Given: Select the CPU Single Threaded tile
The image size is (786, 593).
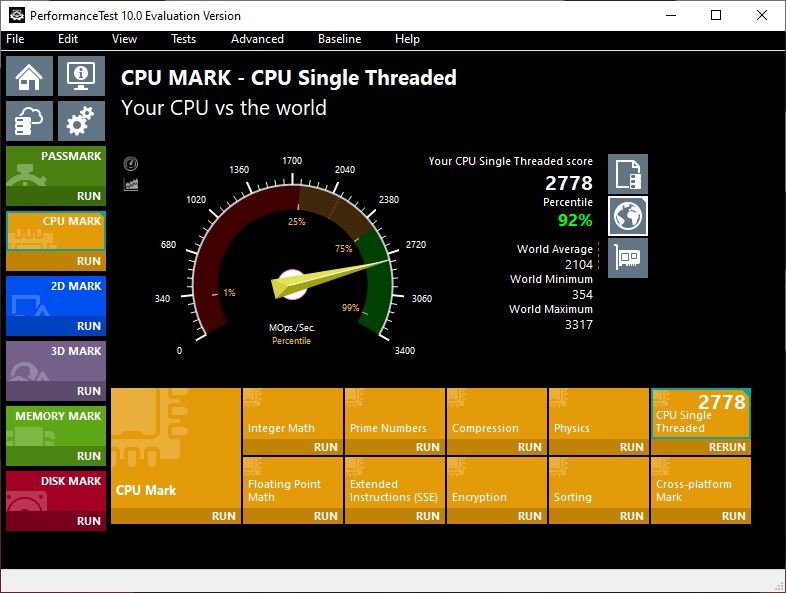Looking at the screenshot, I should (x=701, y=414).
